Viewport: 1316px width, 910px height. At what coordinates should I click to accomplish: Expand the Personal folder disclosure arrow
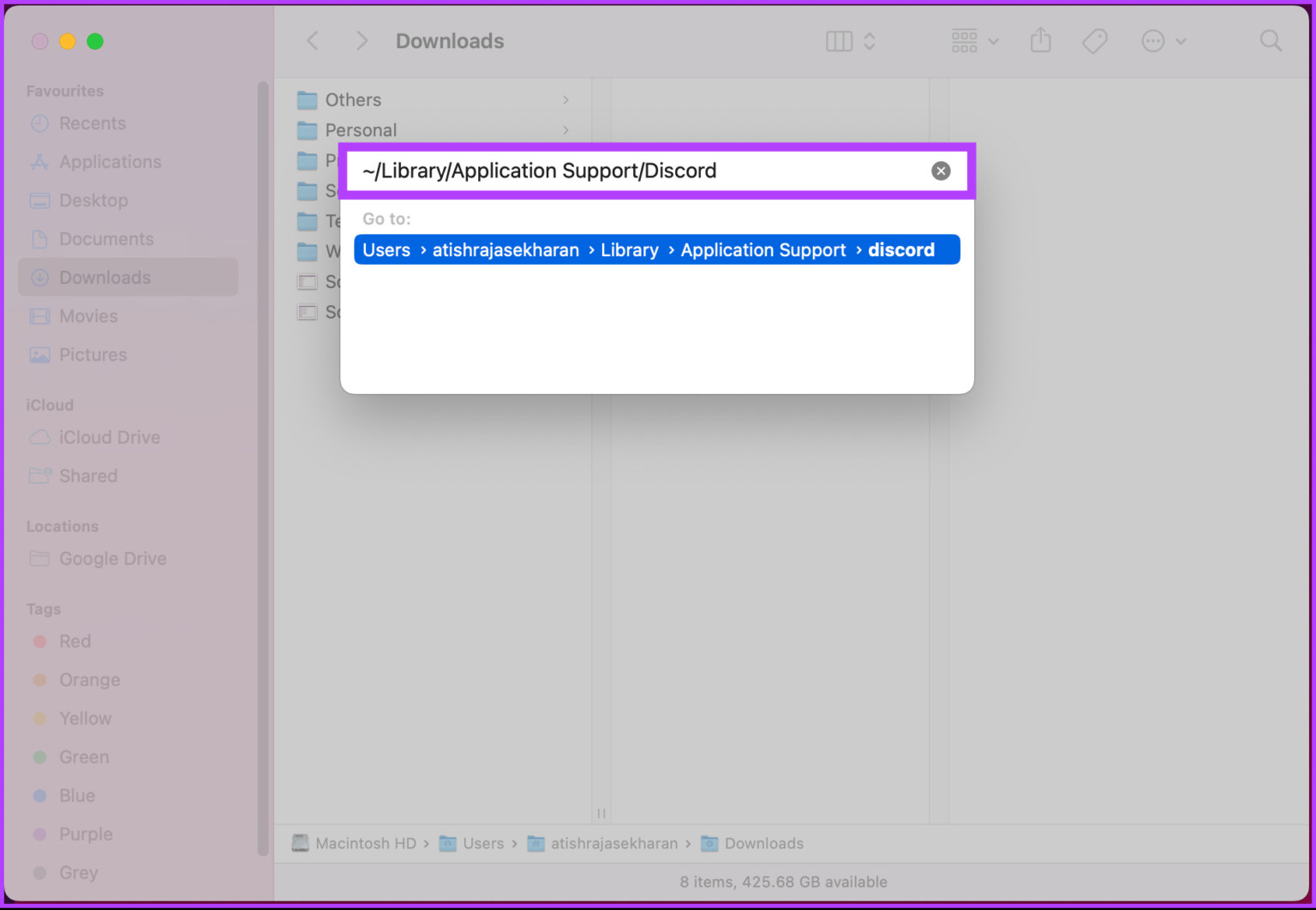point(565,129)
